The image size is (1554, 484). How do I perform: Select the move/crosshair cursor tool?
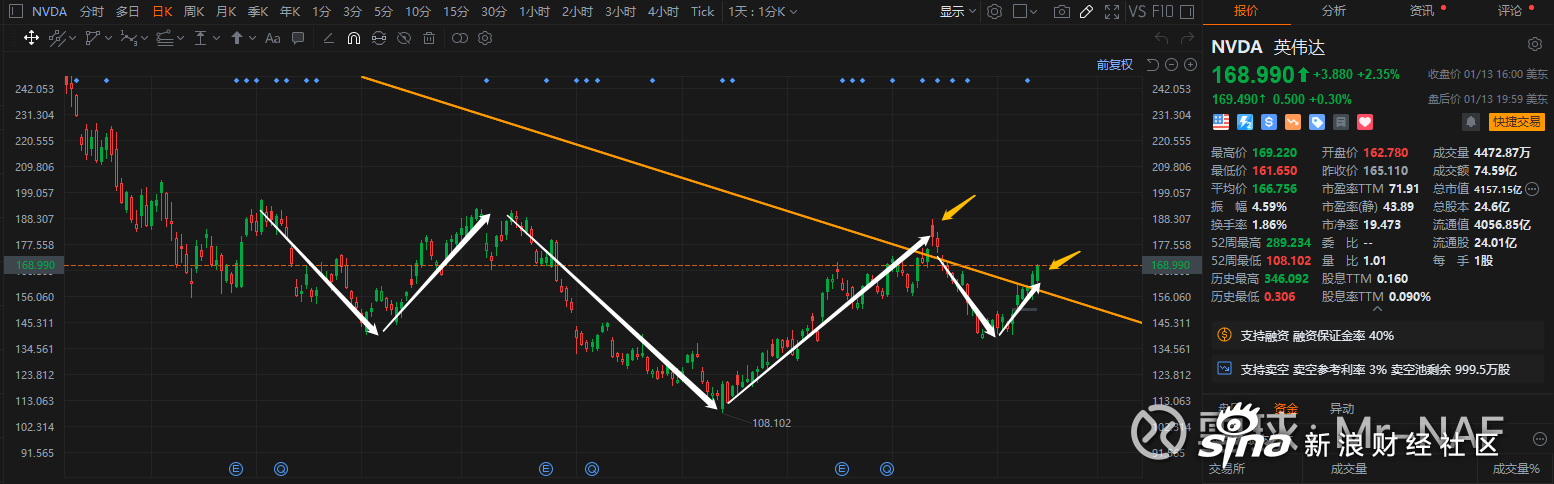point(31,38)
